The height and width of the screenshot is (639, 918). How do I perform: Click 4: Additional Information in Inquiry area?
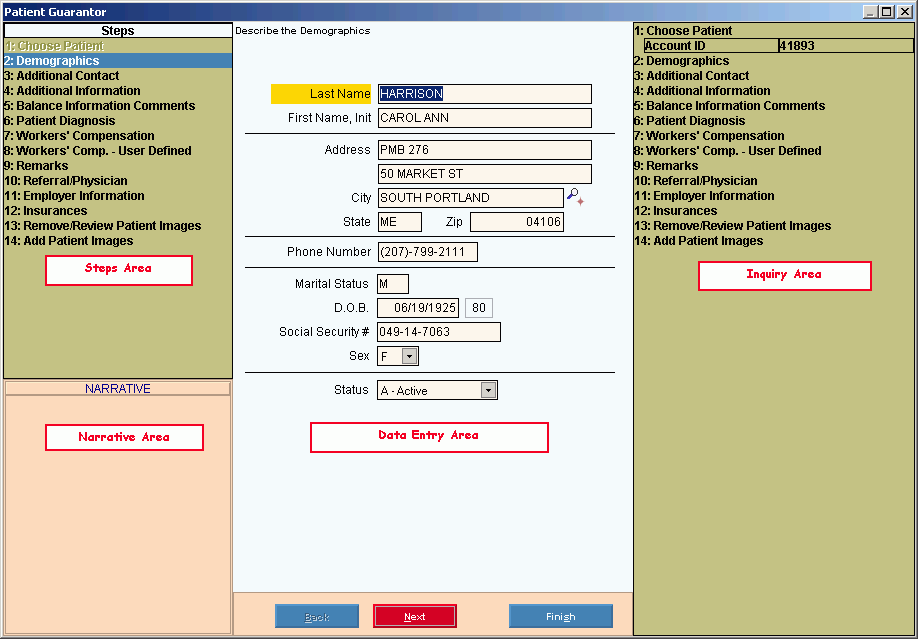(702, 91)
